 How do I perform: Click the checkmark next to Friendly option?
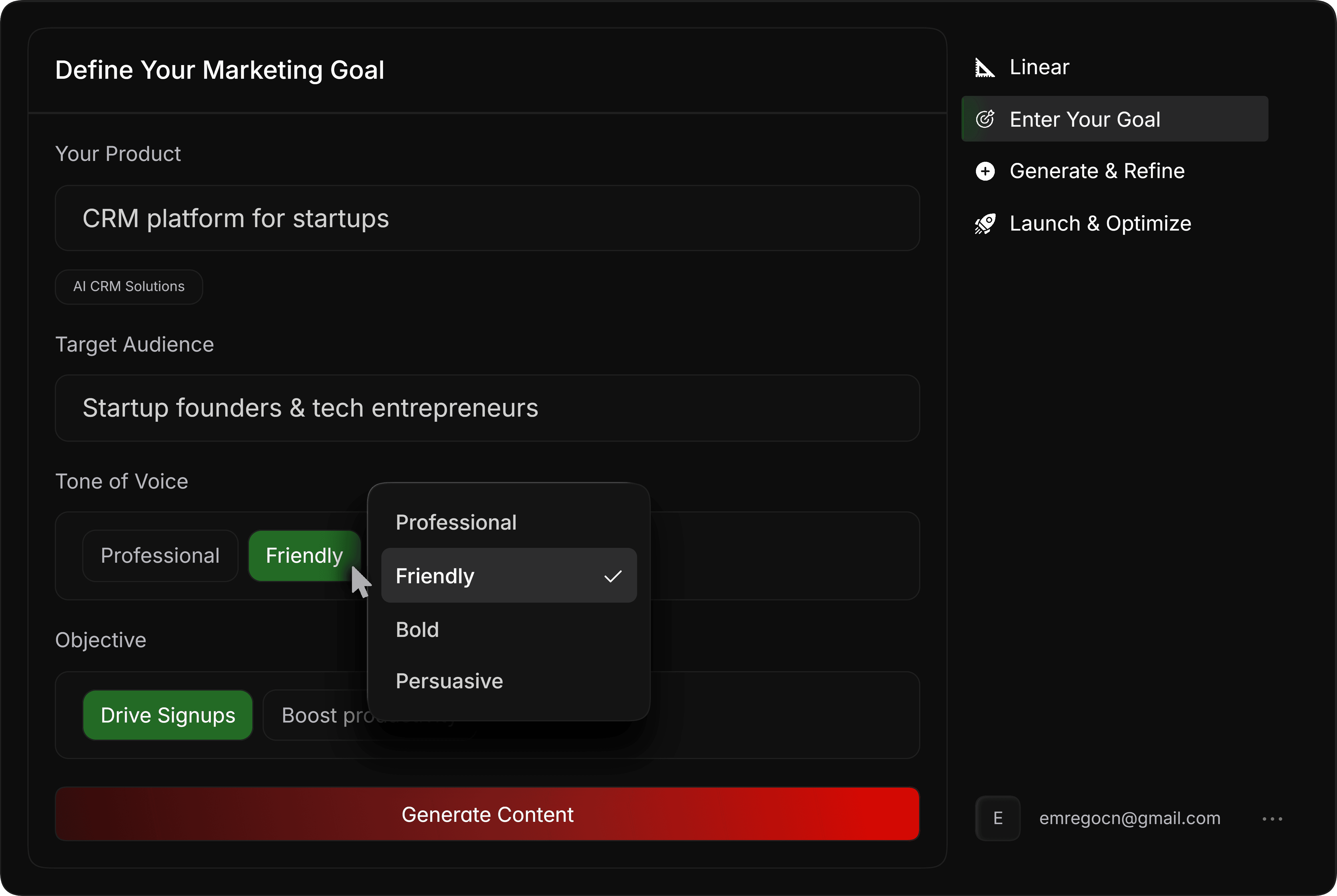[x=612, y=576]
